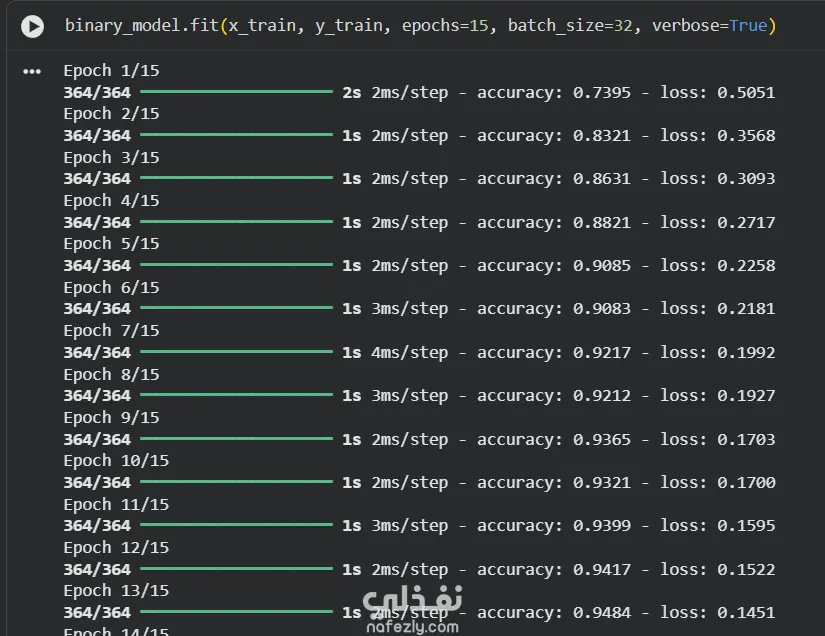Select the 'Epoch 2/15' output line
825x636 pixels.
pos(112,114)
